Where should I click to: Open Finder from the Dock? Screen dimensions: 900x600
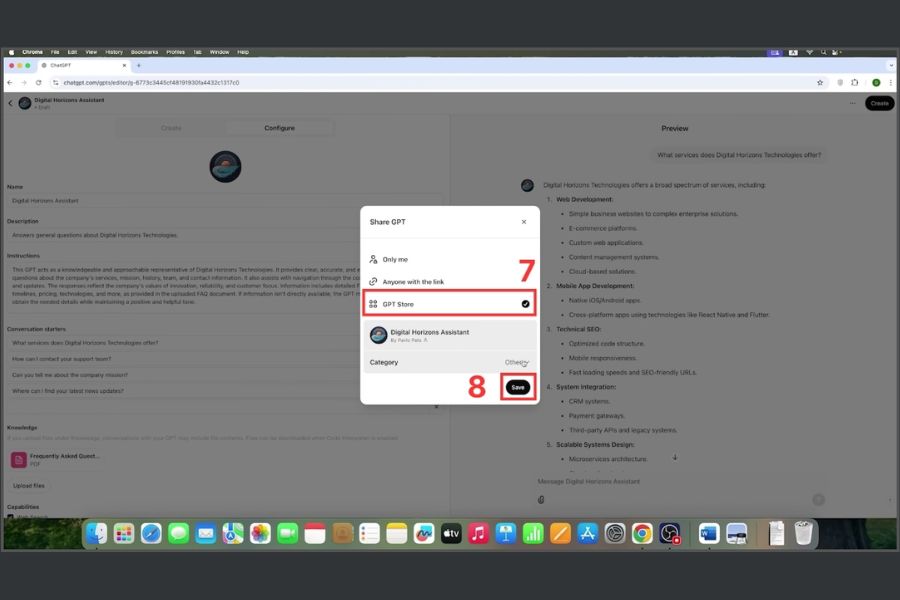tap(97, 534)
